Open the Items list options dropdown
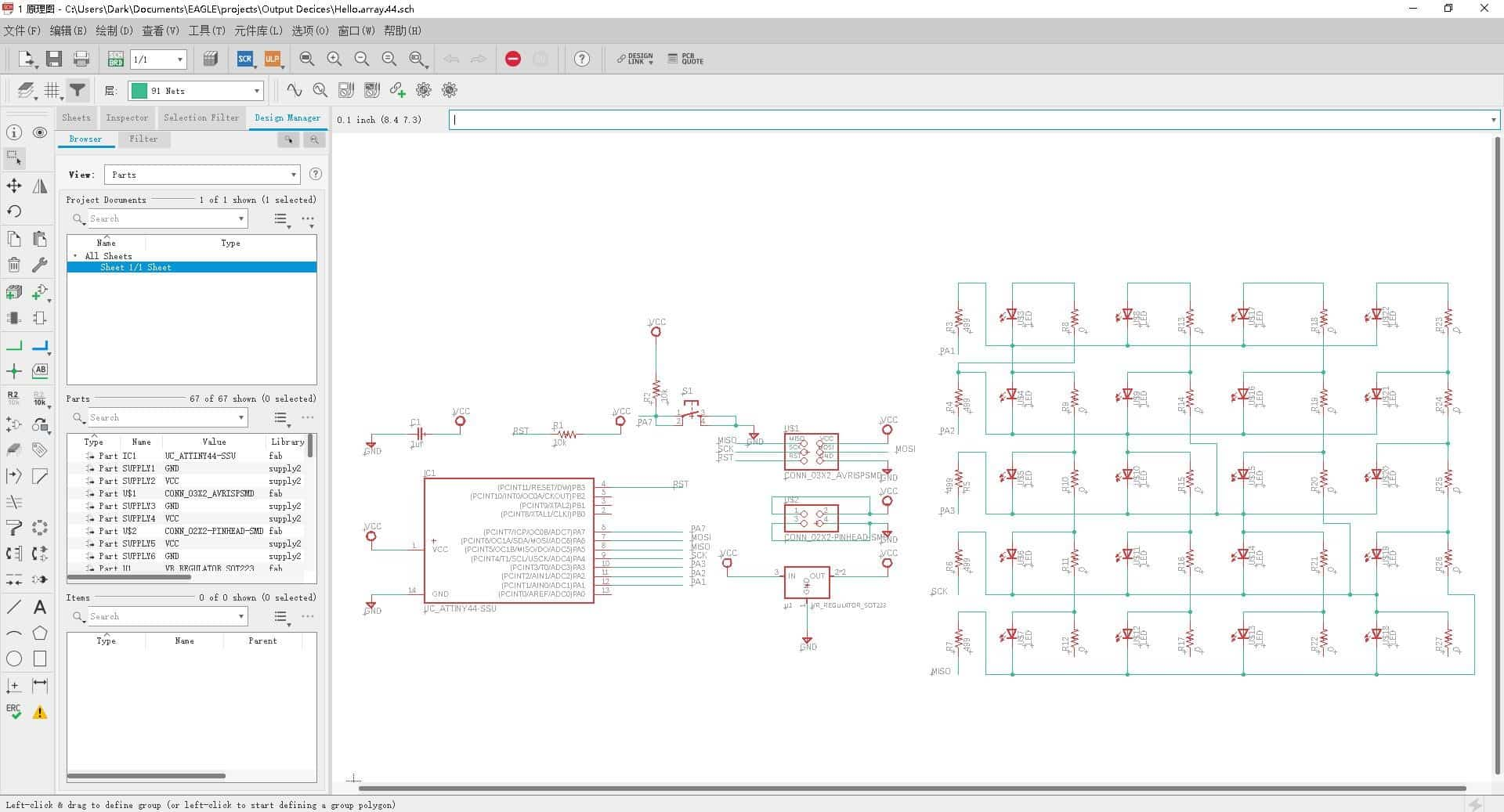The image size is (1504, 812). (x=282, y=617)
